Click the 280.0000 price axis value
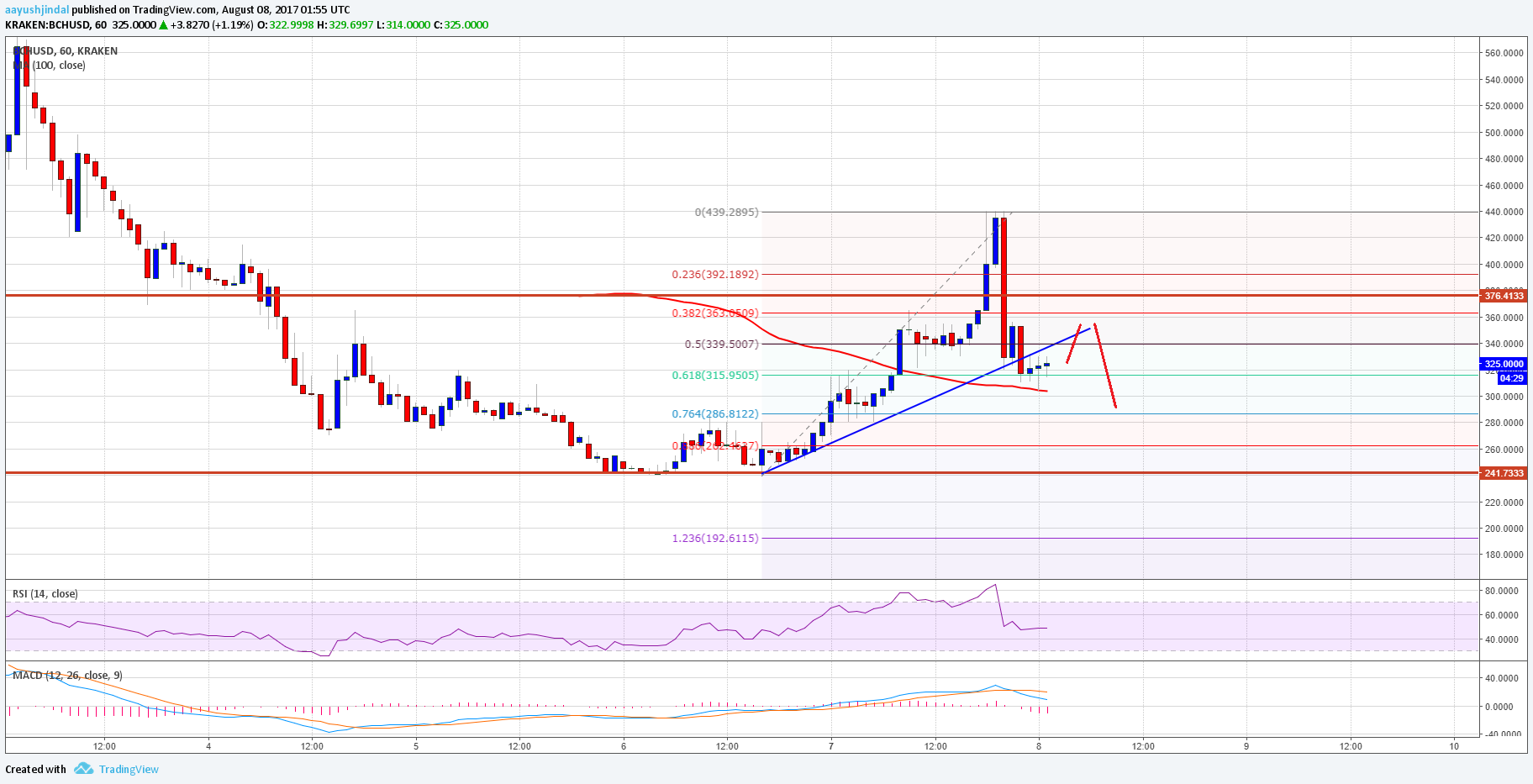1533x784 pixels. click(1504, 423)
